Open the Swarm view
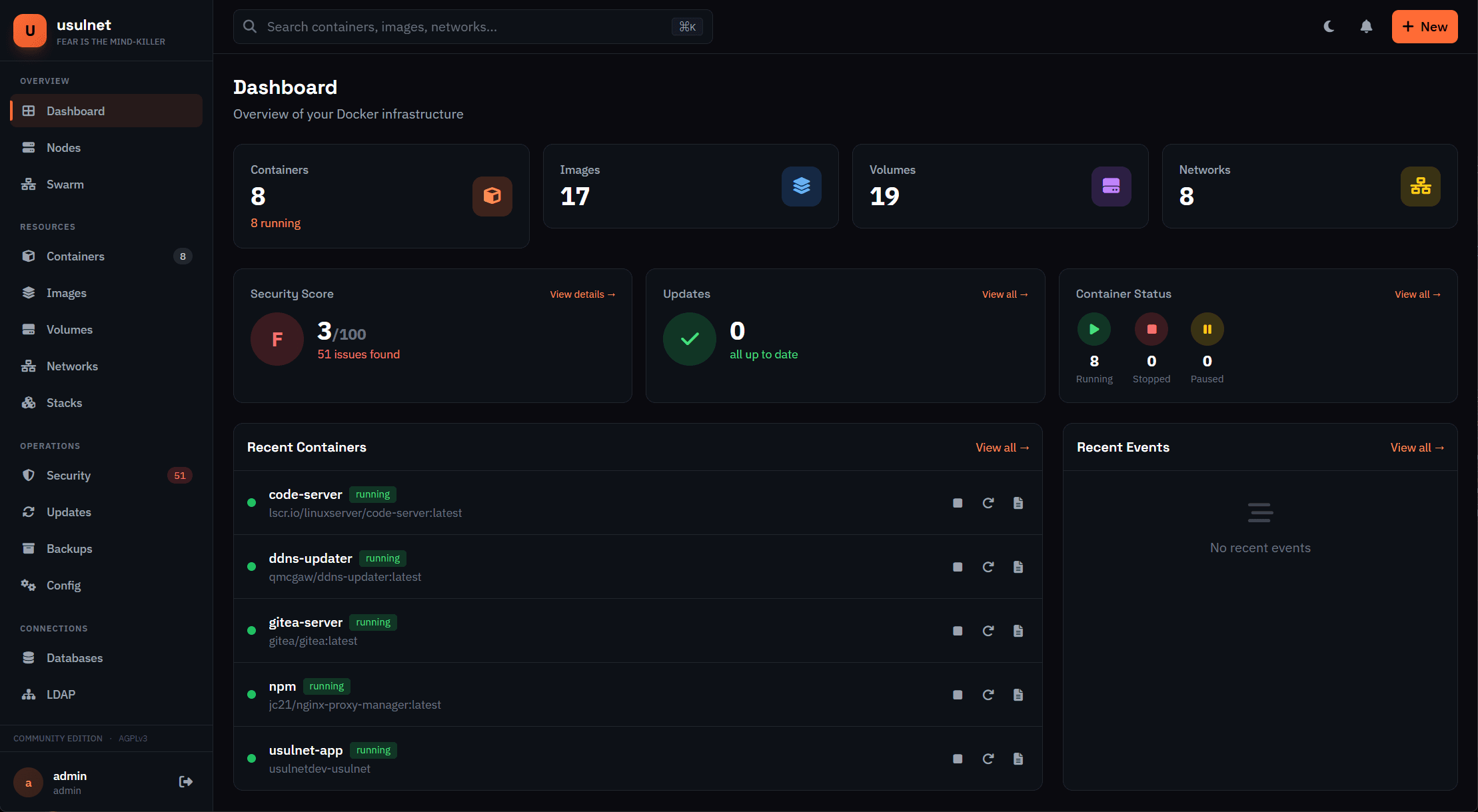 [x=65, y=184]
